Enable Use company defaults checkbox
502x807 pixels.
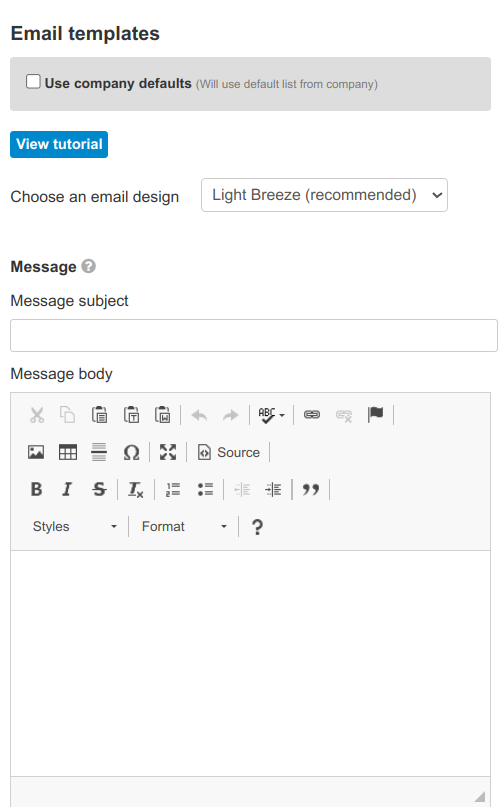click(33, 82)
